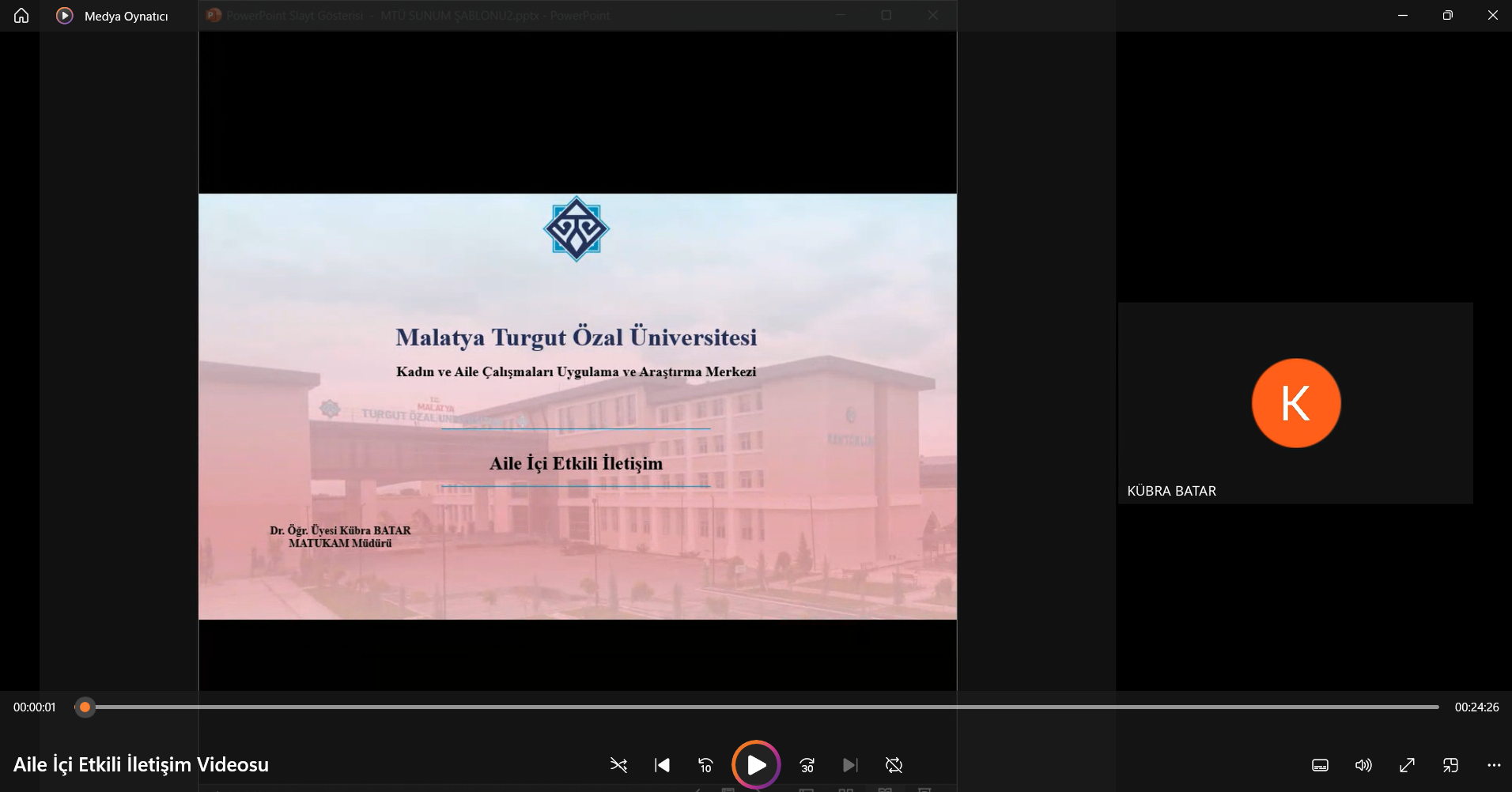Jump to the previous track
Image resolution: width=1512 pixels, height=792 pixels.
coord(663,765)
